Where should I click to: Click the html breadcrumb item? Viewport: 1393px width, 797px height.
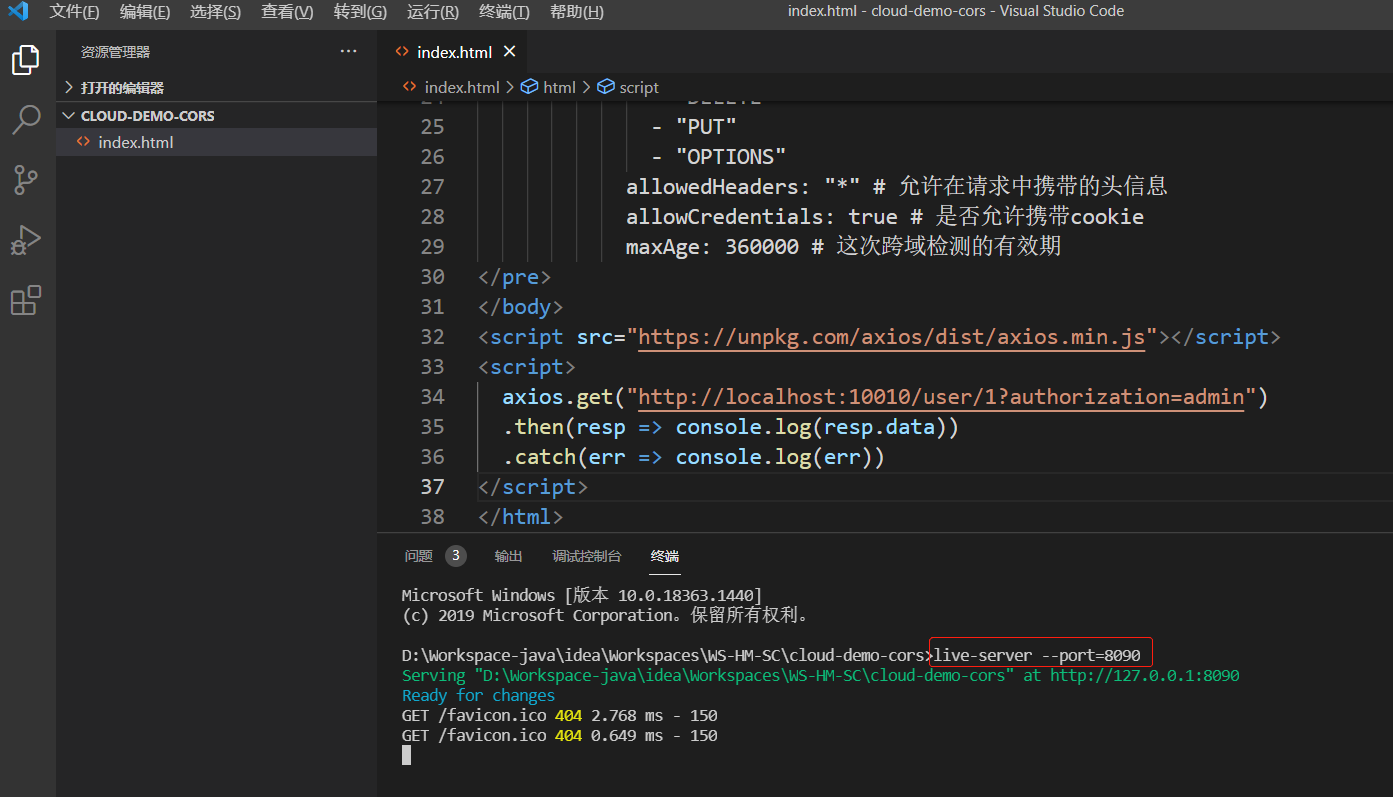559,87
